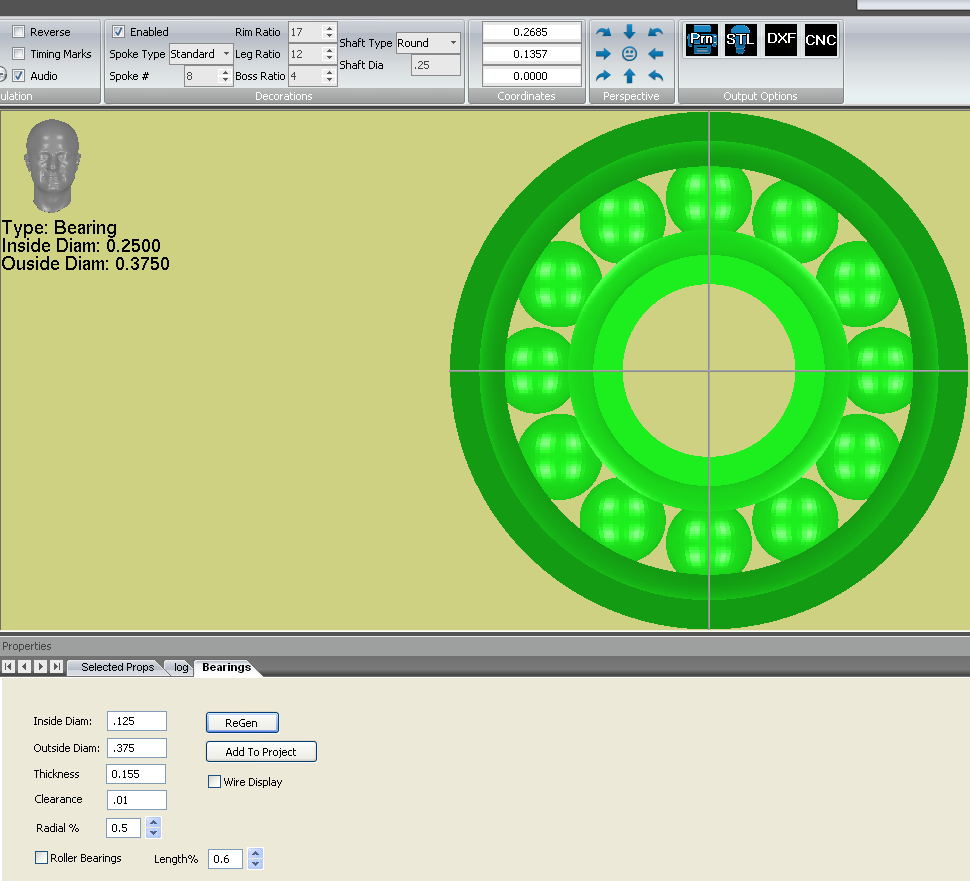Click the Prn print output icon
The width and height of the screenshot is (970, 881).
click(x=702, y=40)
